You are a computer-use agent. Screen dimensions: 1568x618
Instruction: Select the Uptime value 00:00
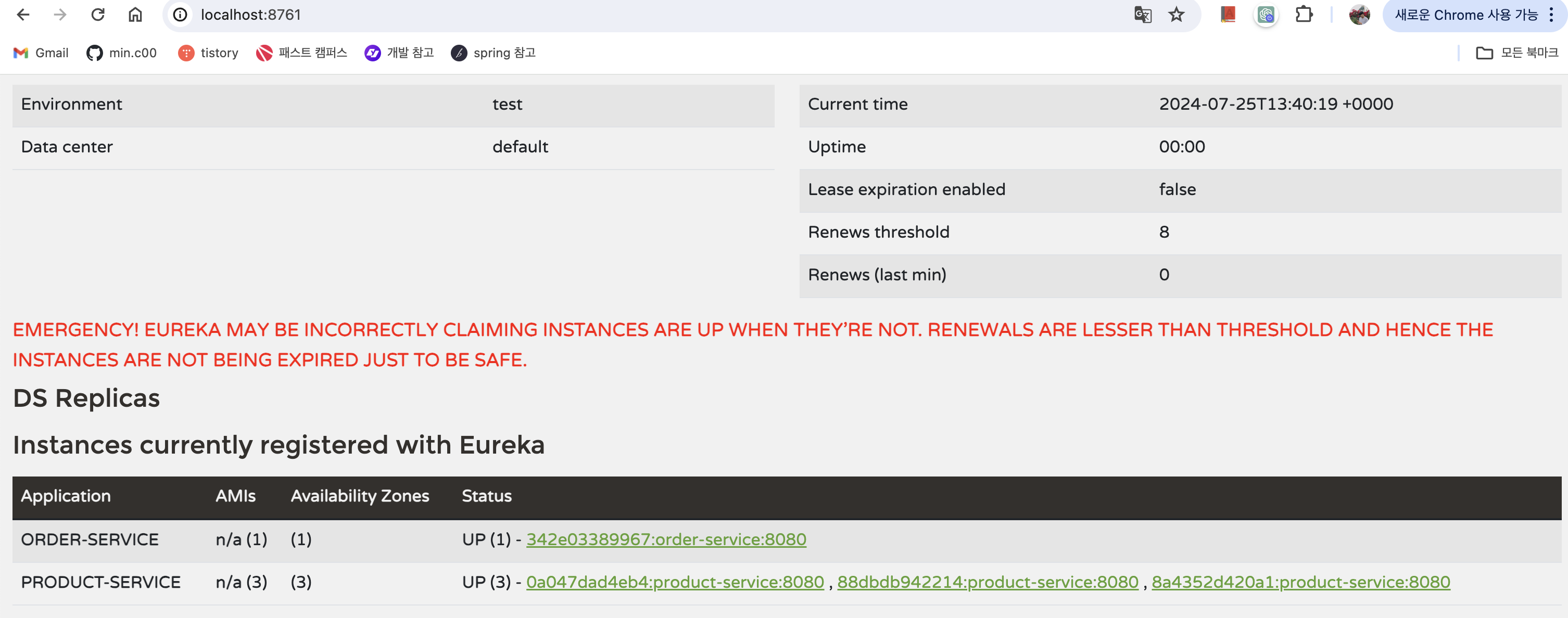[x=1182, y=147]
